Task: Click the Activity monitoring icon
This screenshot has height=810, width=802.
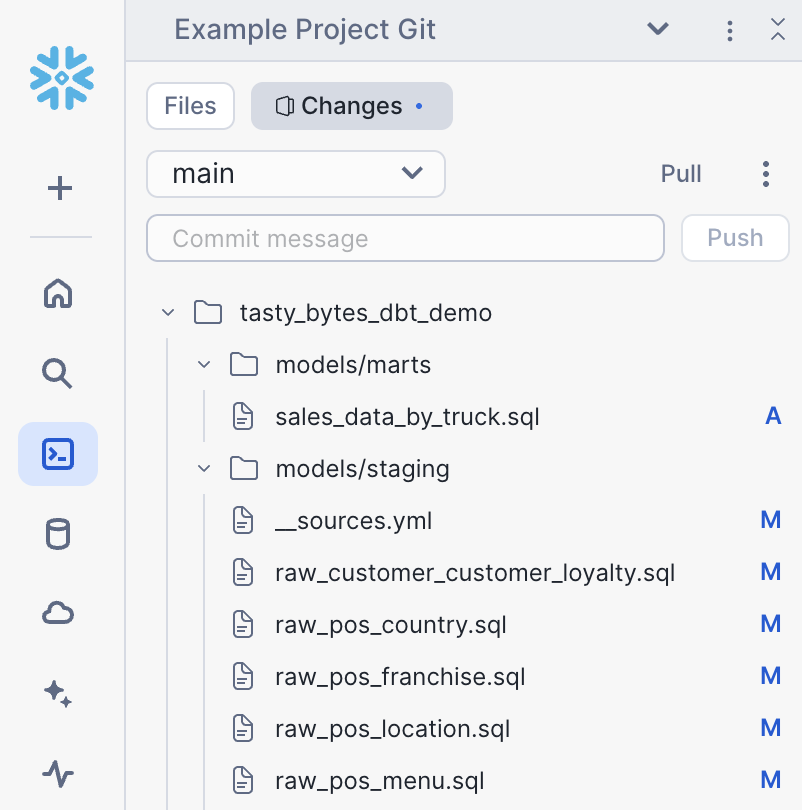Action: [58, 773]
